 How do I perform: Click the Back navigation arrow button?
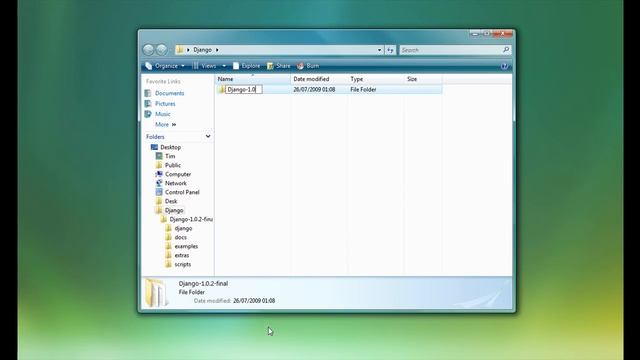point(149,50)
